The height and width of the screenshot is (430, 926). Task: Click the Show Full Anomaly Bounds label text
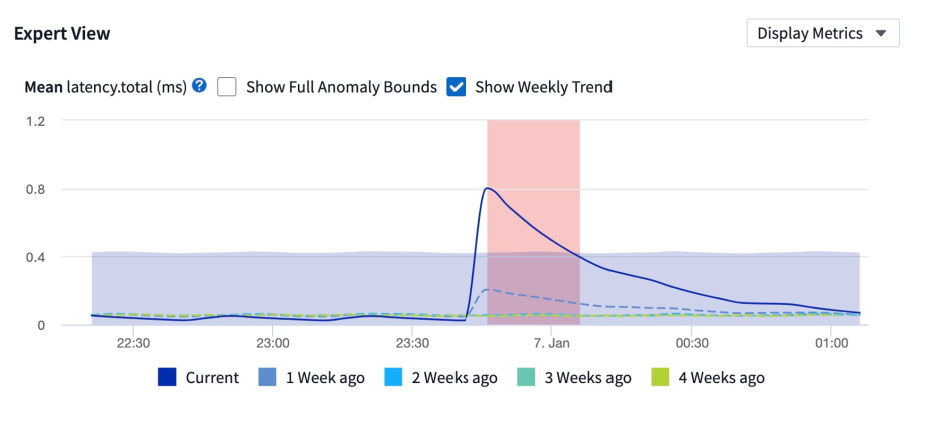coord(341,87)
